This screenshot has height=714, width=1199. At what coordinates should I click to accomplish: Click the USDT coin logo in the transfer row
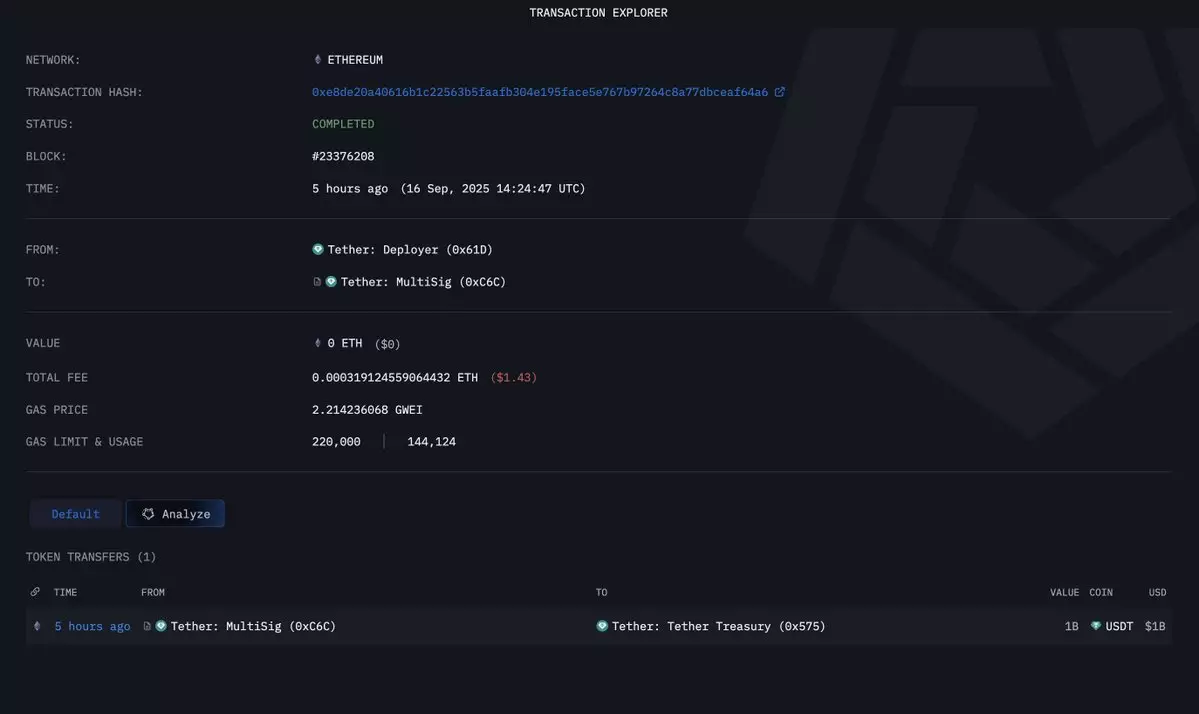coord(1096,626)
